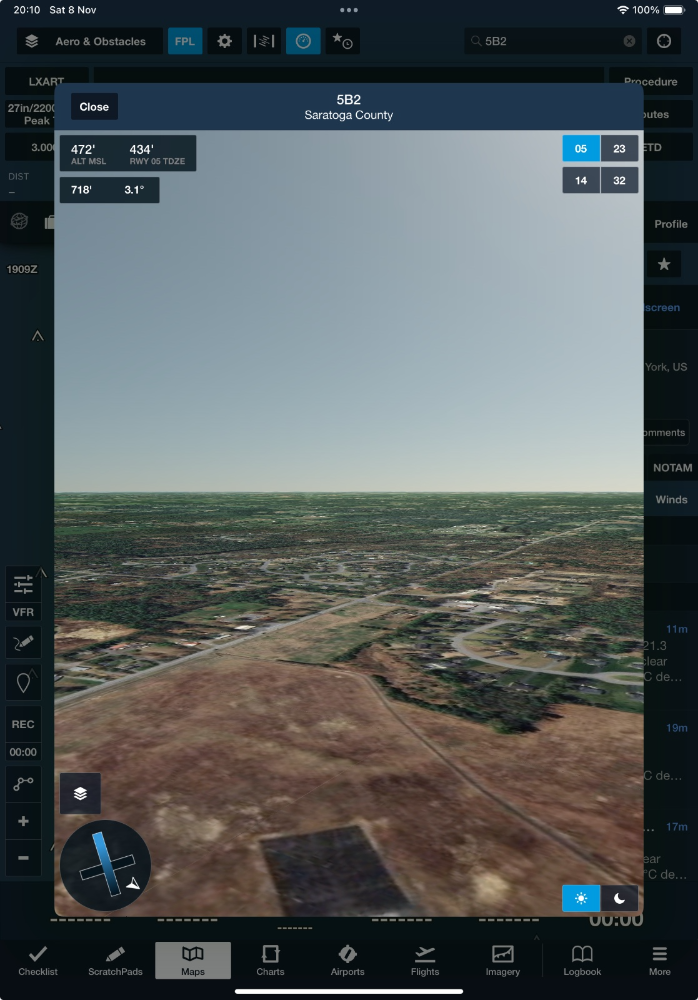Select runway 23 approach view
This screenshot has height=1000, width=698.
tap(619, 149)
